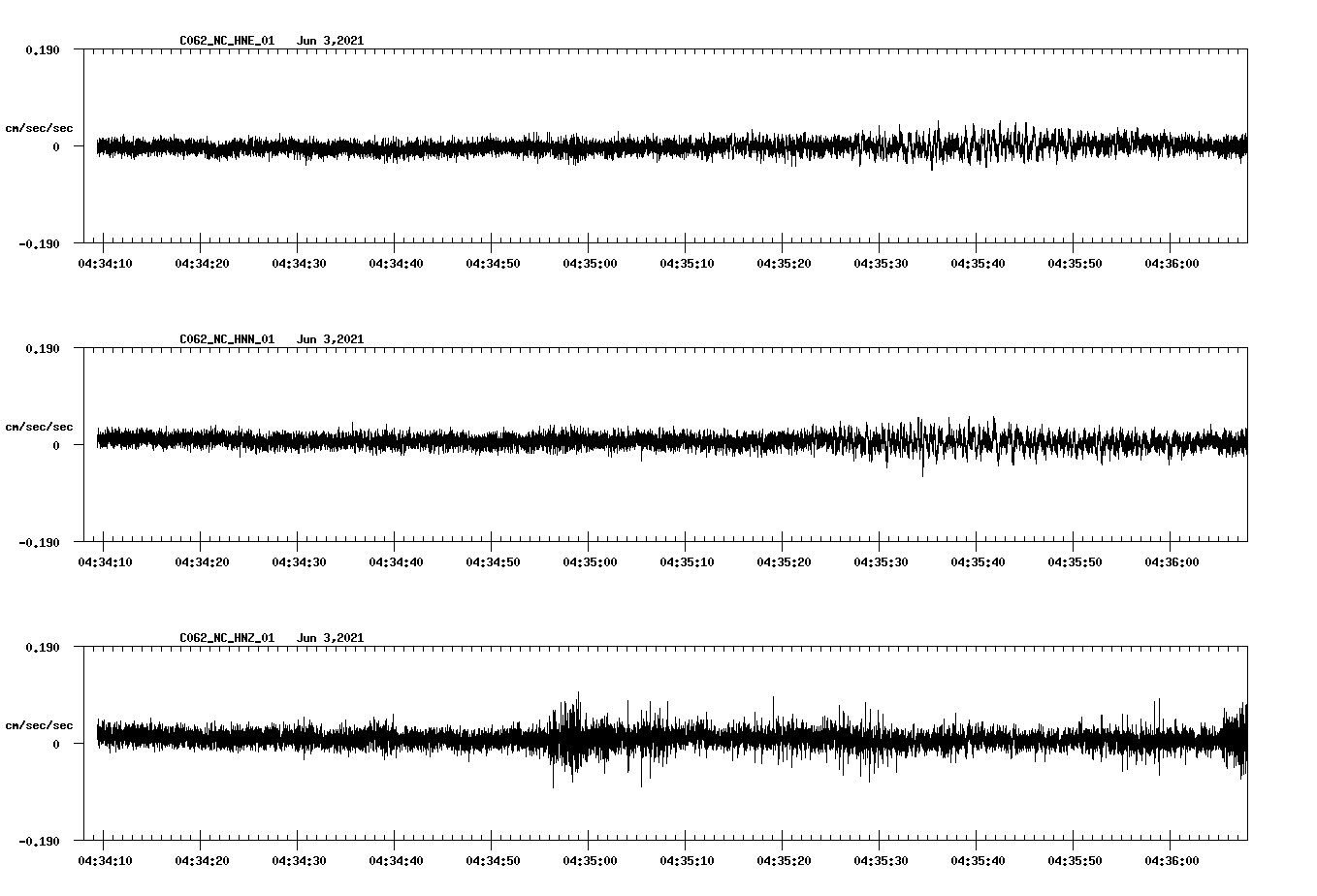Click the zero baseline label on HNE plot
Screen dimensions: 1317x896
point(56,146)
